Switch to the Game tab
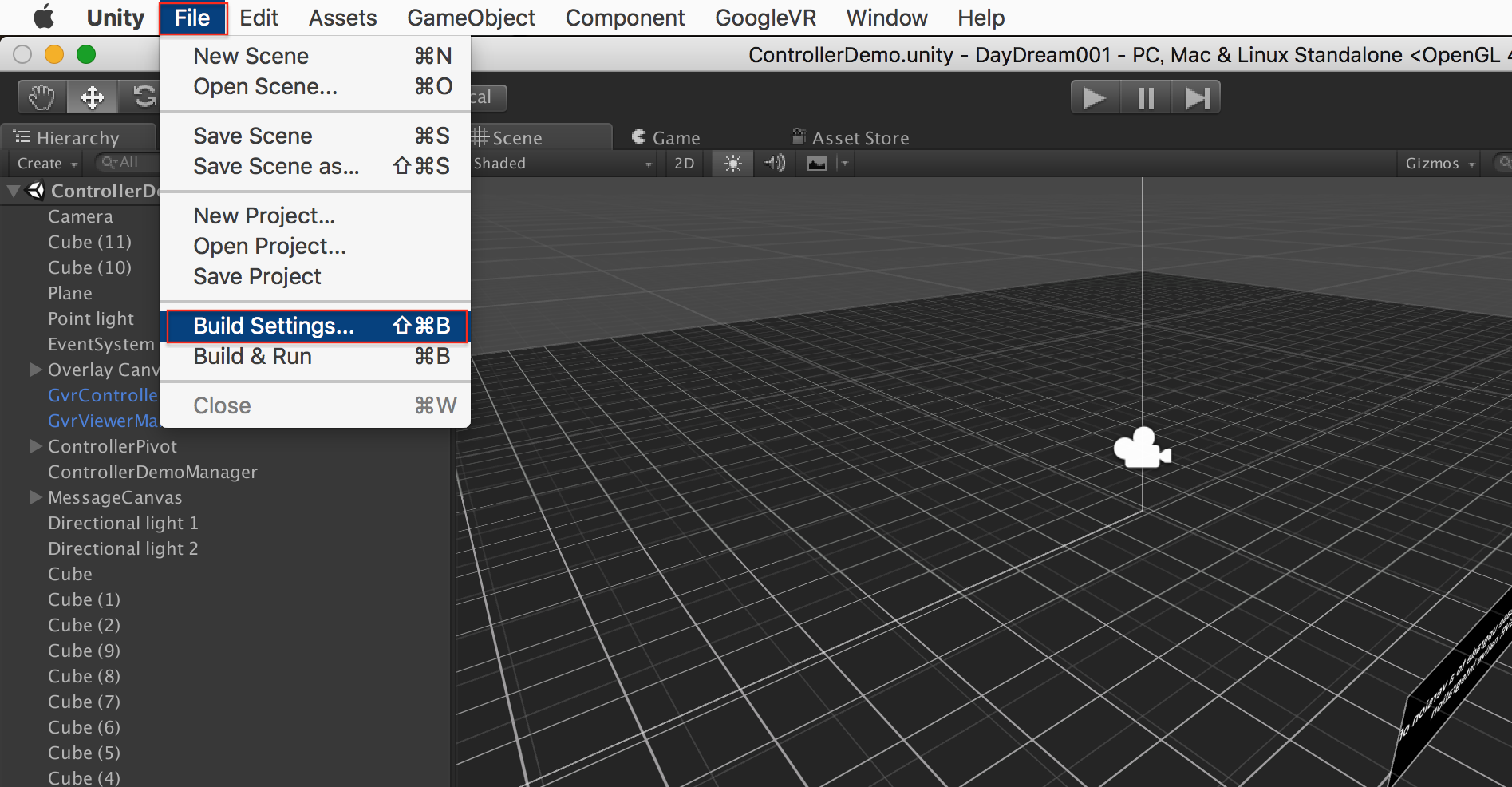This screenshot has width=1512, height=787. coord(666,137)
